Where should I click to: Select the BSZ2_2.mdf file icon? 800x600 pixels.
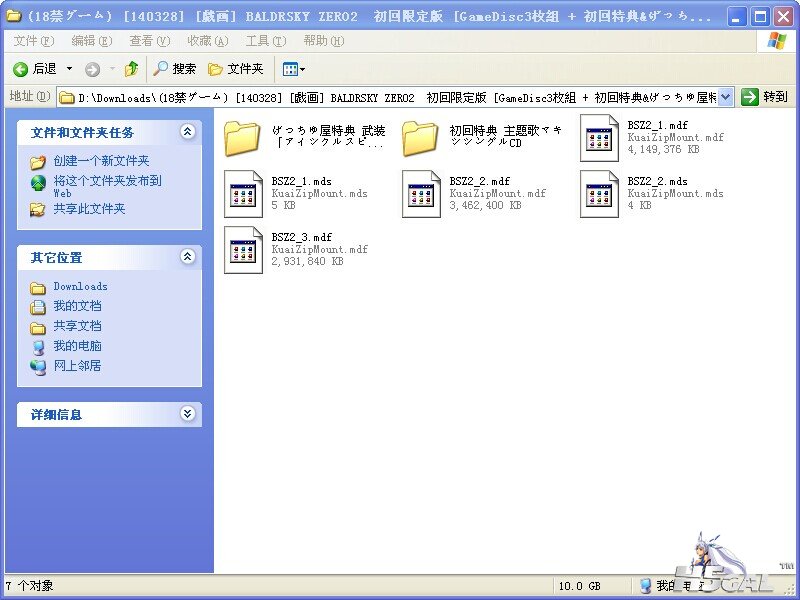(x=421, y=194)
